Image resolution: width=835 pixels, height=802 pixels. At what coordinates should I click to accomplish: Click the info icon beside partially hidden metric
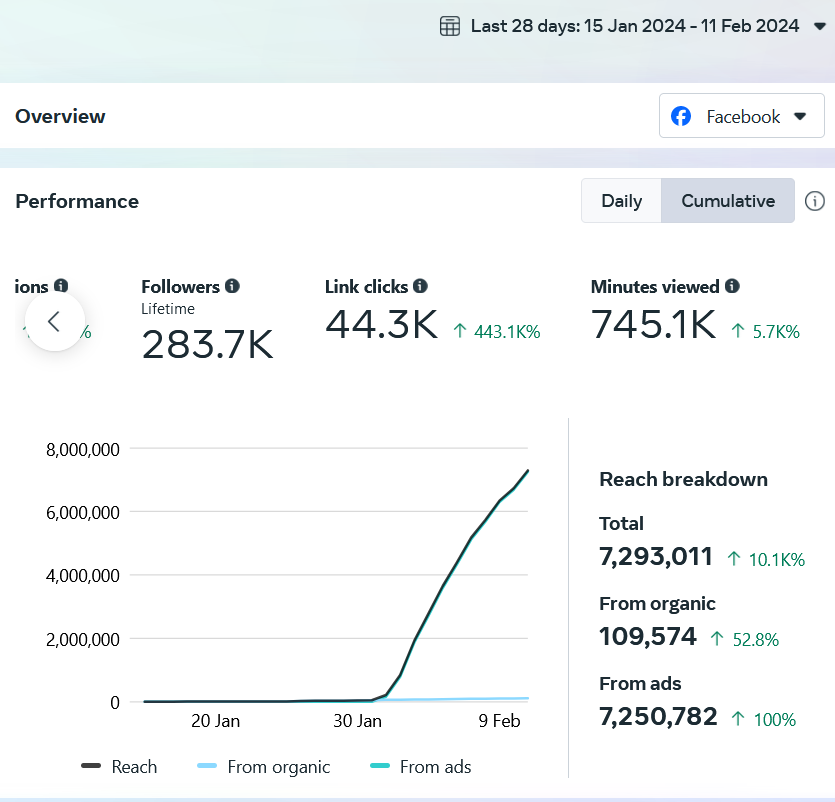tap(61, 286)
